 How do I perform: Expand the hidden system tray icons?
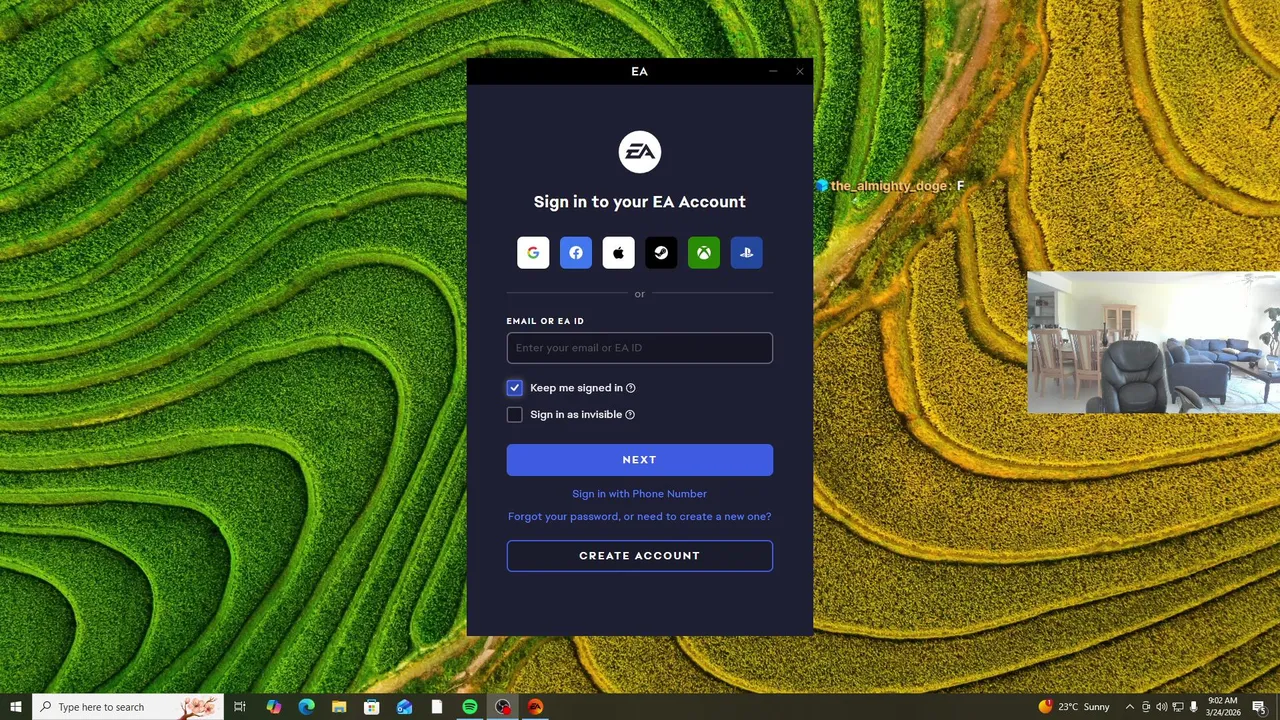point(1130,707)
